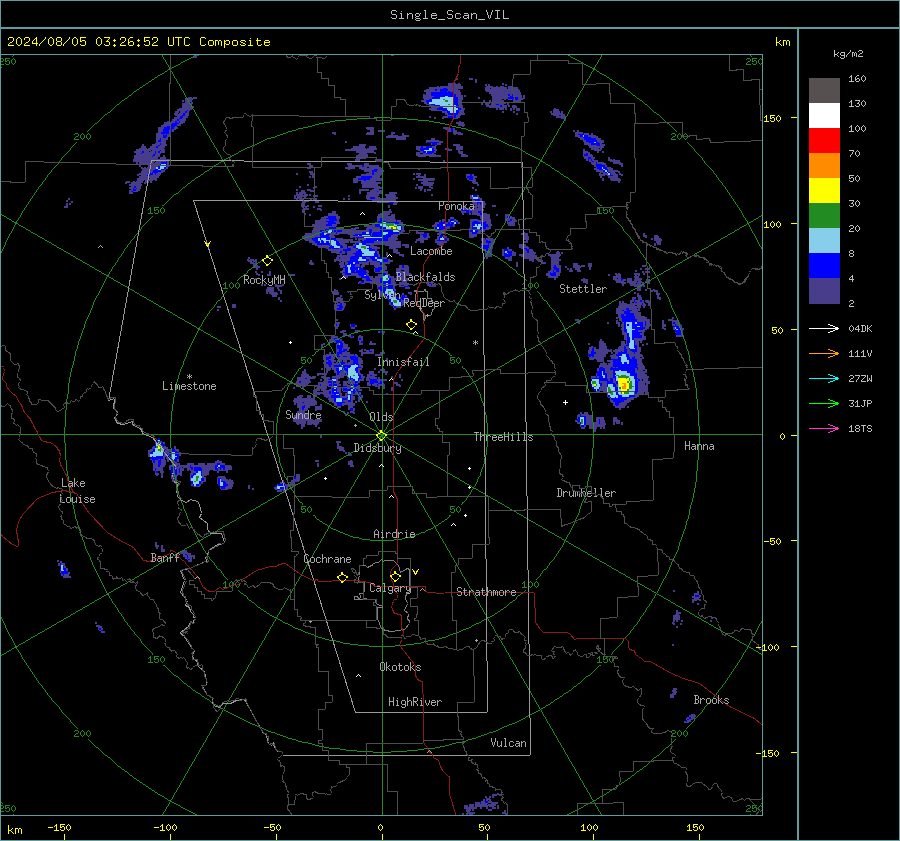Screen dimensions: 900x841
Task: Click the cyan 27ZW arrow icon
Action: click(824, 378)
